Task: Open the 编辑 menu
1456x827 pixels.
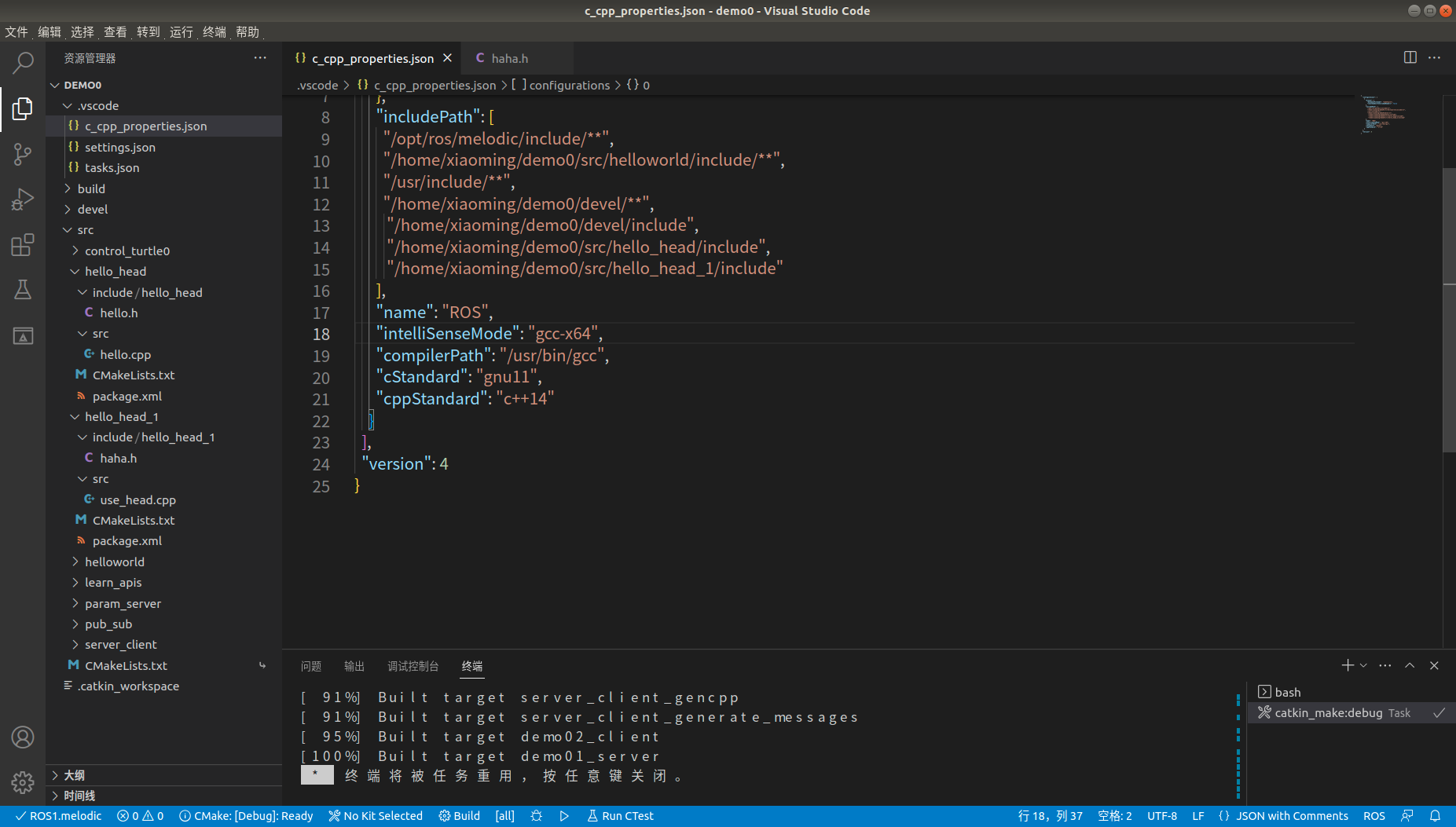Action: (x=50, y=31)
